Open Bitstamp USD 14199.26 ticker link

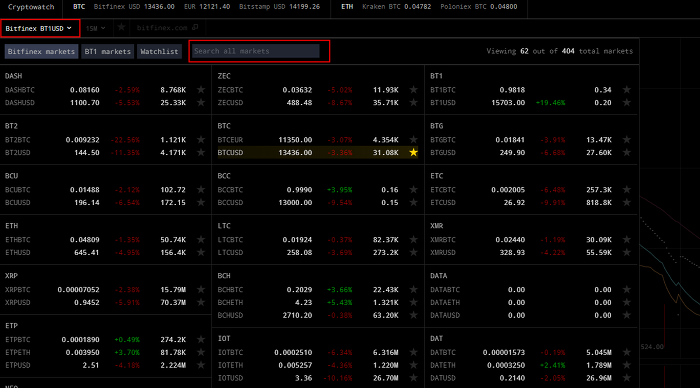(279, 7)
